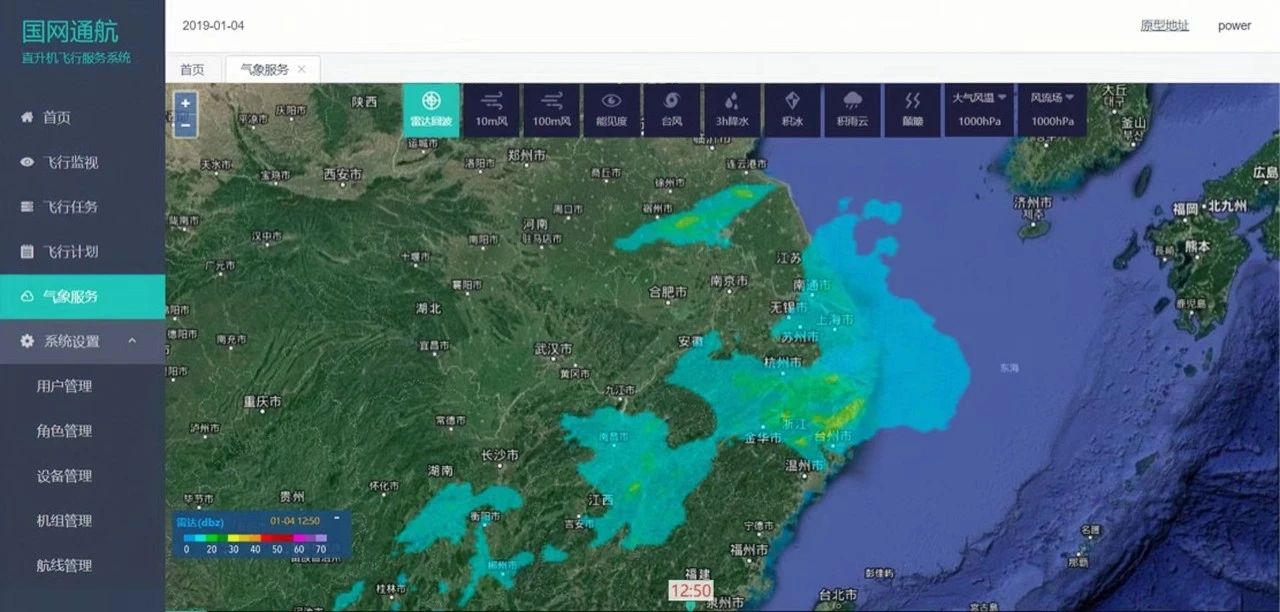The height and width of the screenshot is (612, 1280).
Task: Minimize the 雷达(dbz) legend panel
Action: pyautogui.click(x=336, y=518)
